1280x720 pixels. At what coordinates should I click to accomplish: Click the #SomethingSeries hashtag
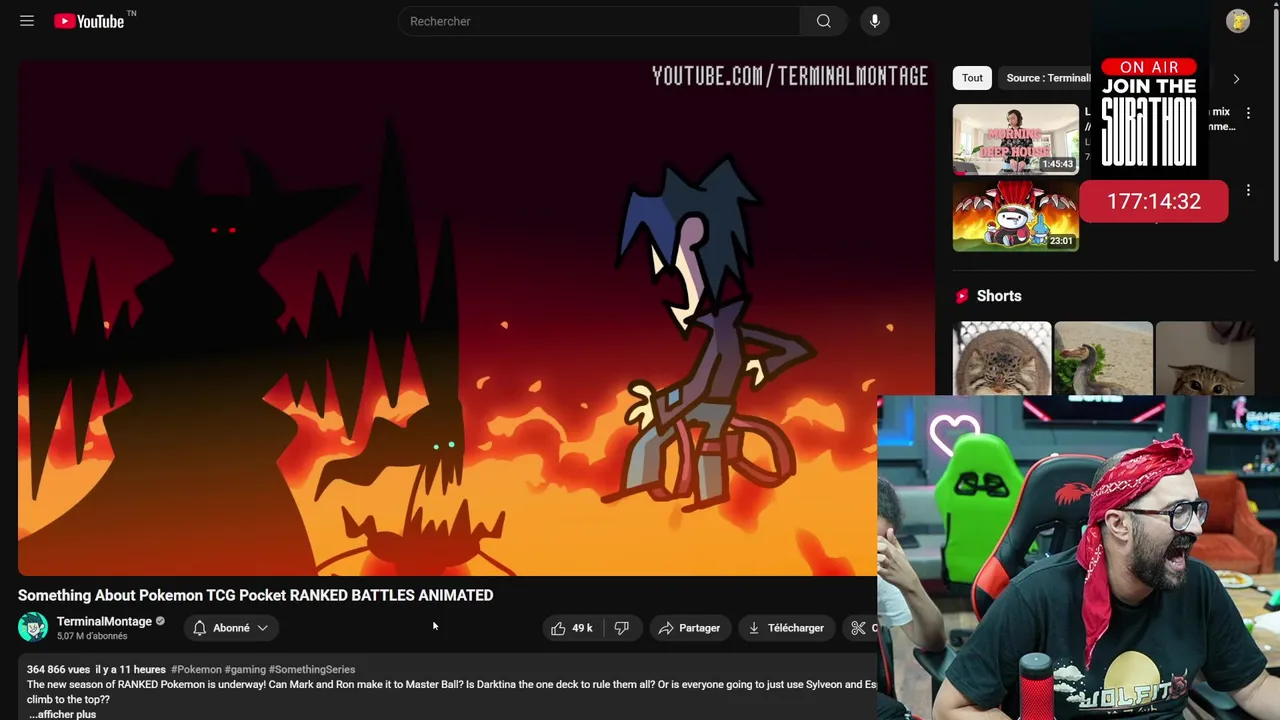(312, 669)
